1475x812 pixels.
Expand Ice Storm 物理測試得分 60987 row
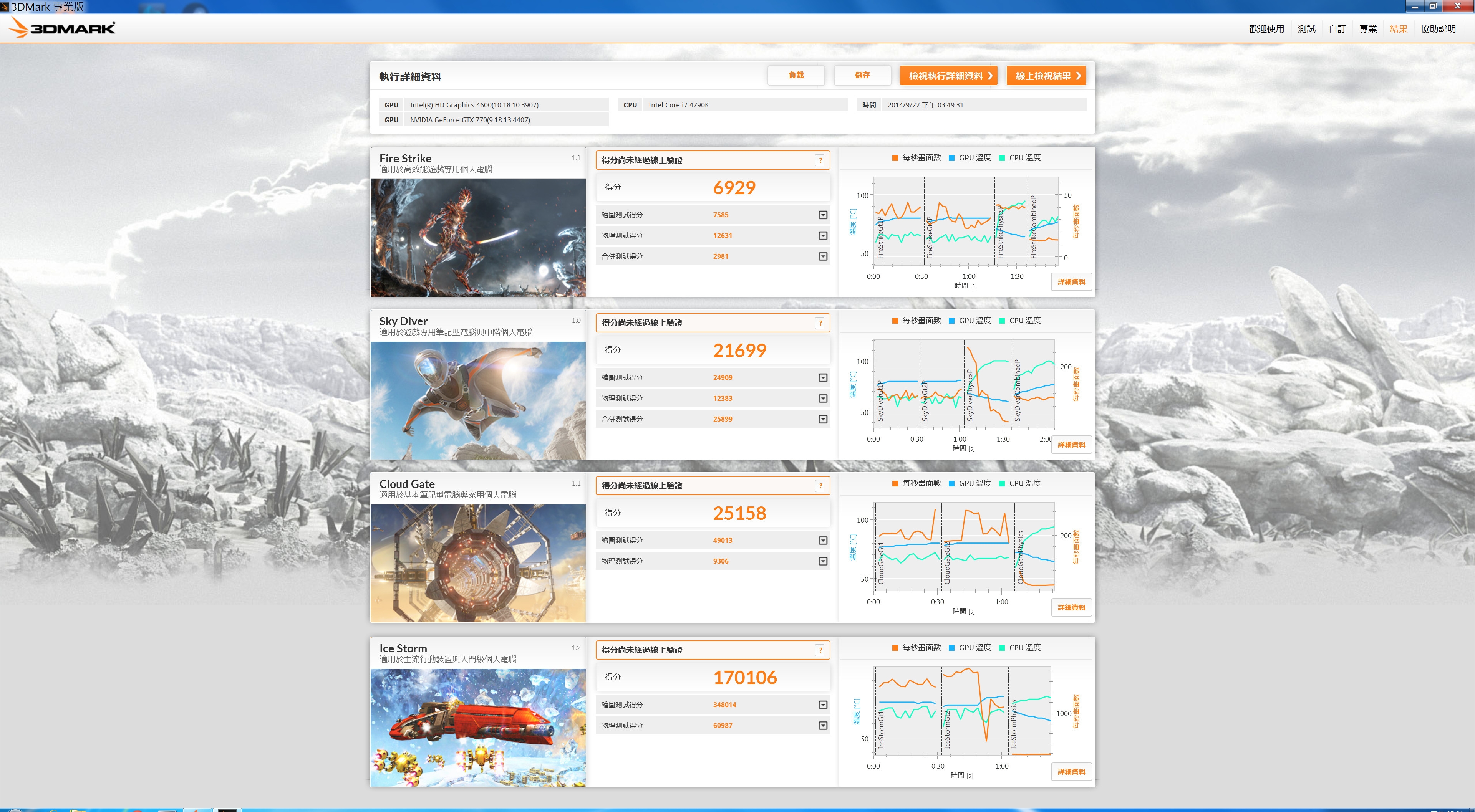823,726
